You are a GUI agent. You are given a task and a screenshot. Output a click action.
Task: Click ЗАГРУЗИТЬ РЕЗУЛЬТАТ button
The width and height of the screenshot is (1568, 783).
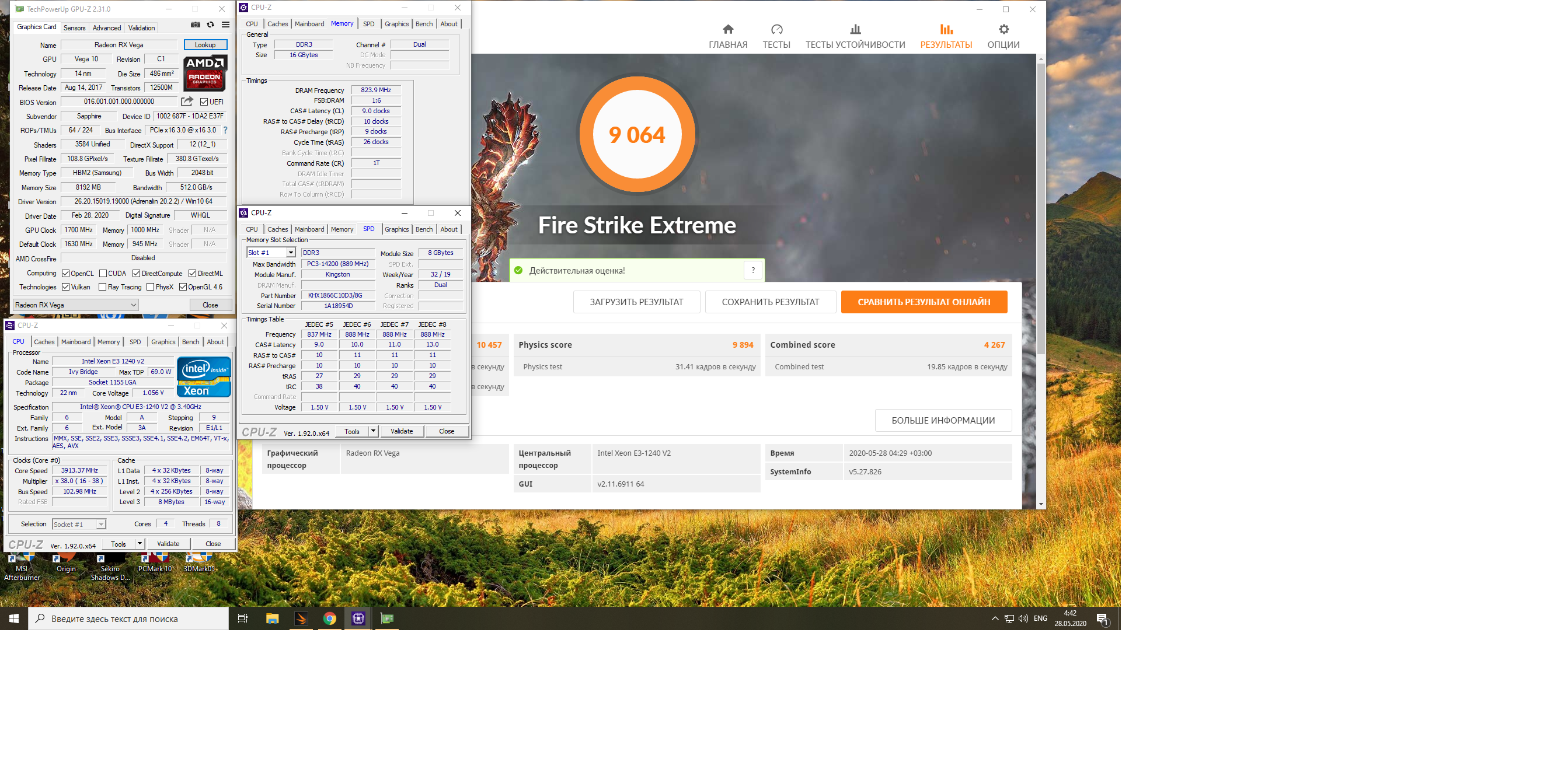tap(636, 302)
